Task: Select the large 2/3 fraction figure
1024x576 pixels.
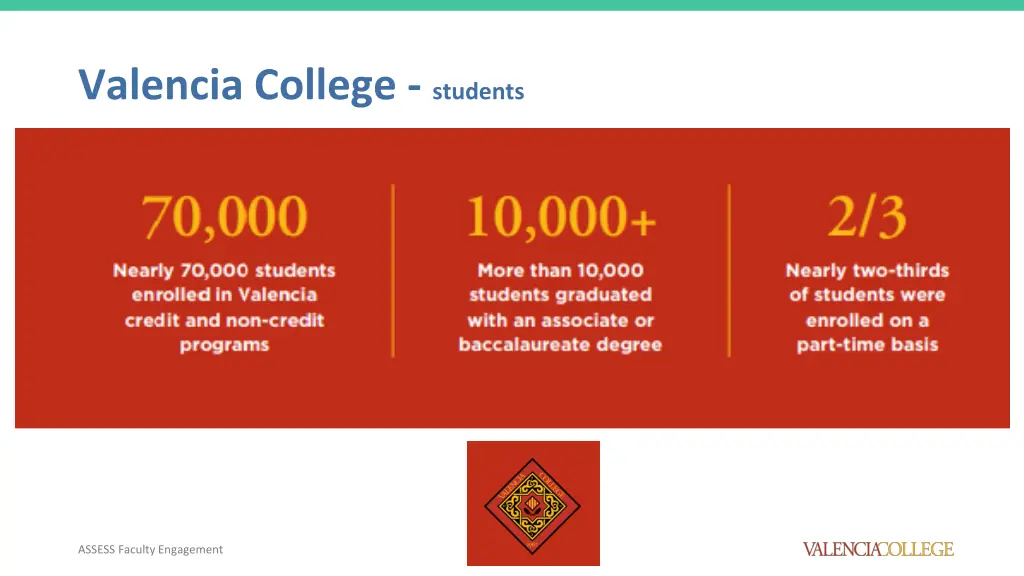Action: coord(866,217)
